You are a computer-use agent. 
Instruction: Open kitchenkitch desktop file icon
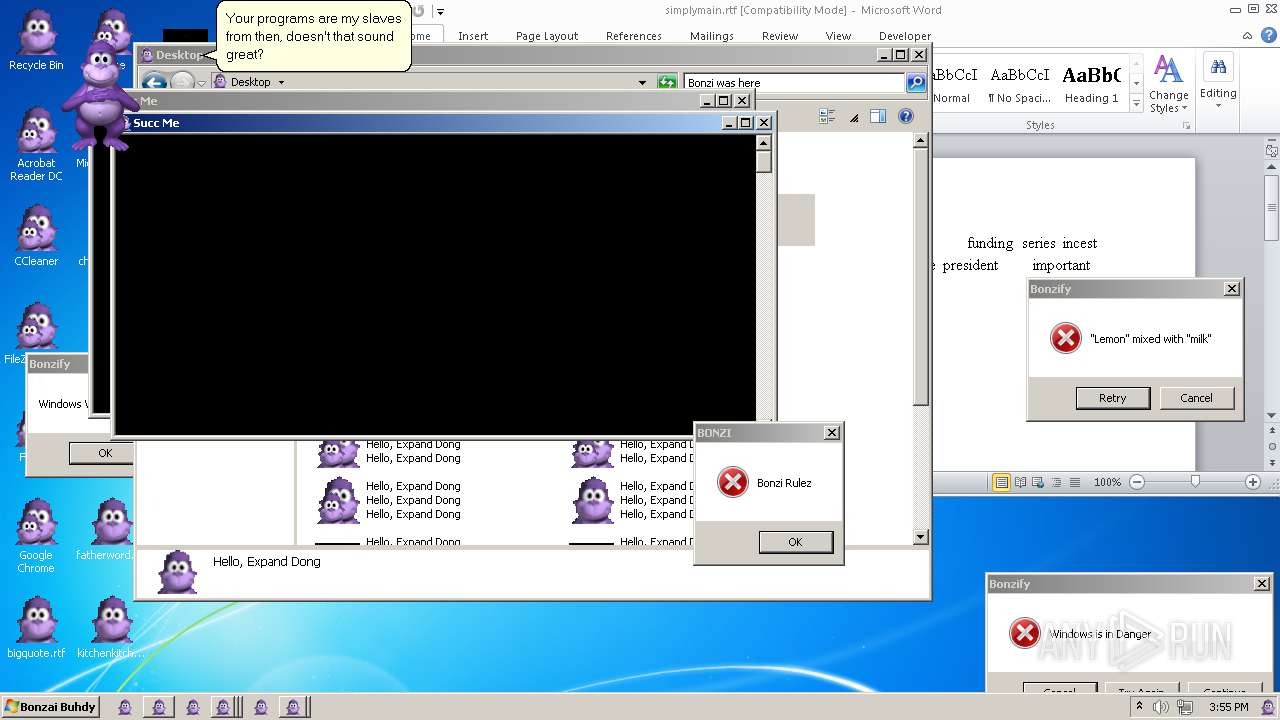click(x=111, y=627)
